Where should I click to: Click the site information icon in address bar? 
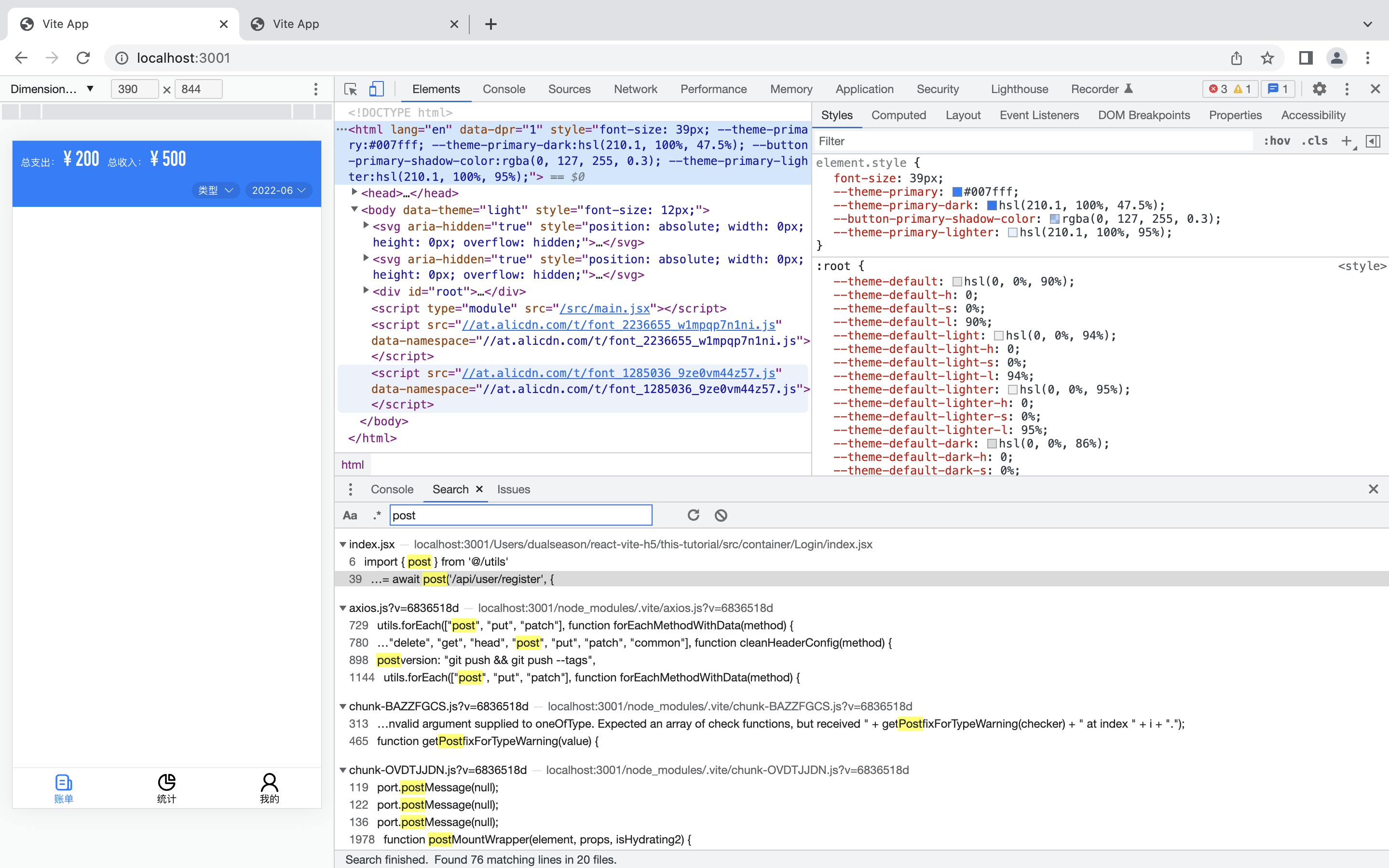coord(122,58)
